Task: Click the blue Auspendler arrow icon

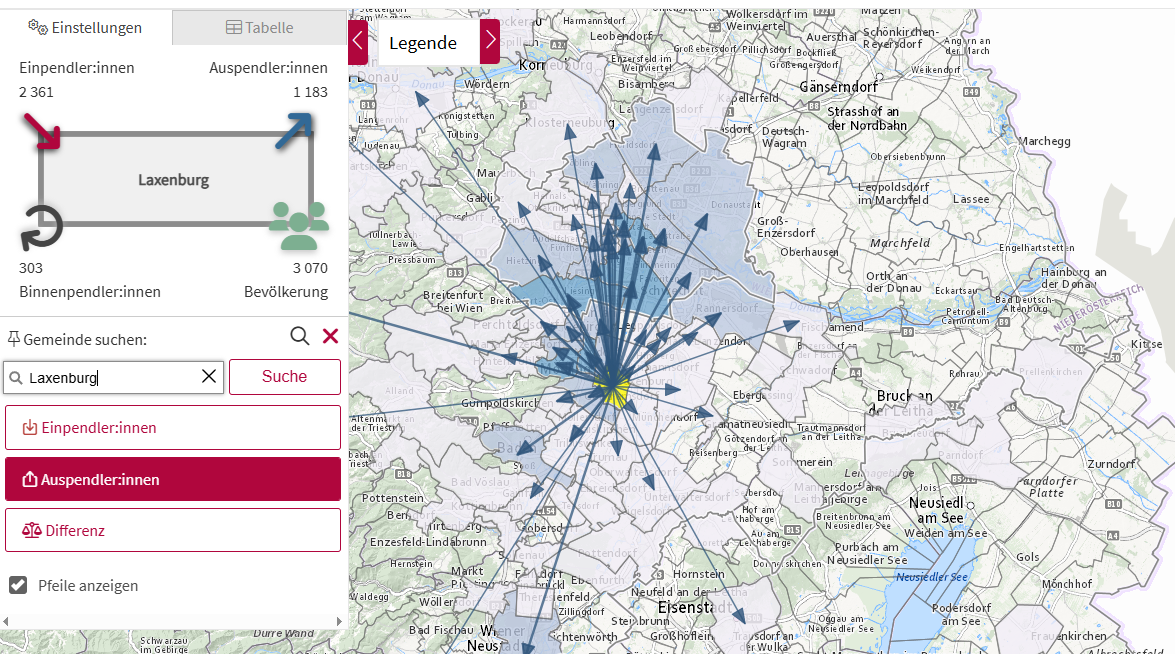Action: click(x=293, y=130)
